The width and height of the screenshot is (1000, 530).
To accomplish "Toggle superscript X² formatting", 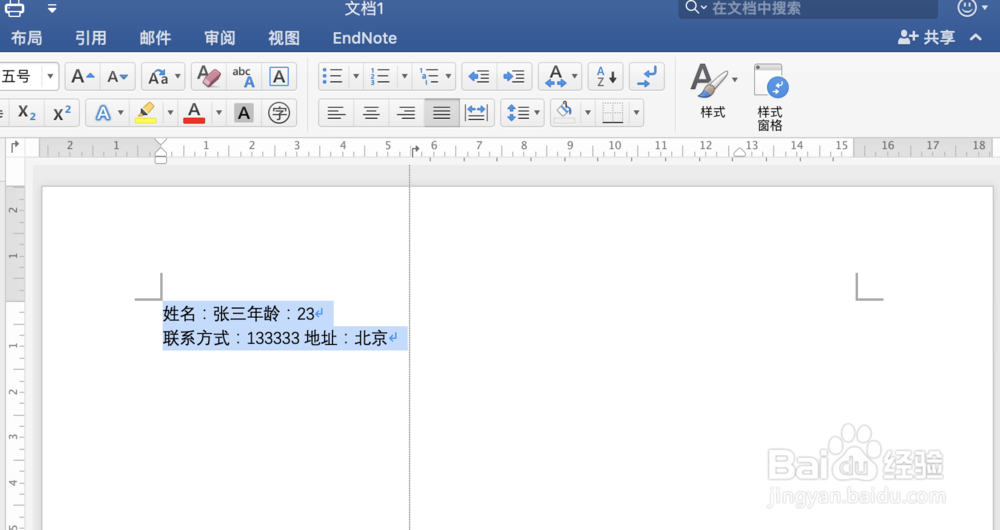I will [62, 113].
